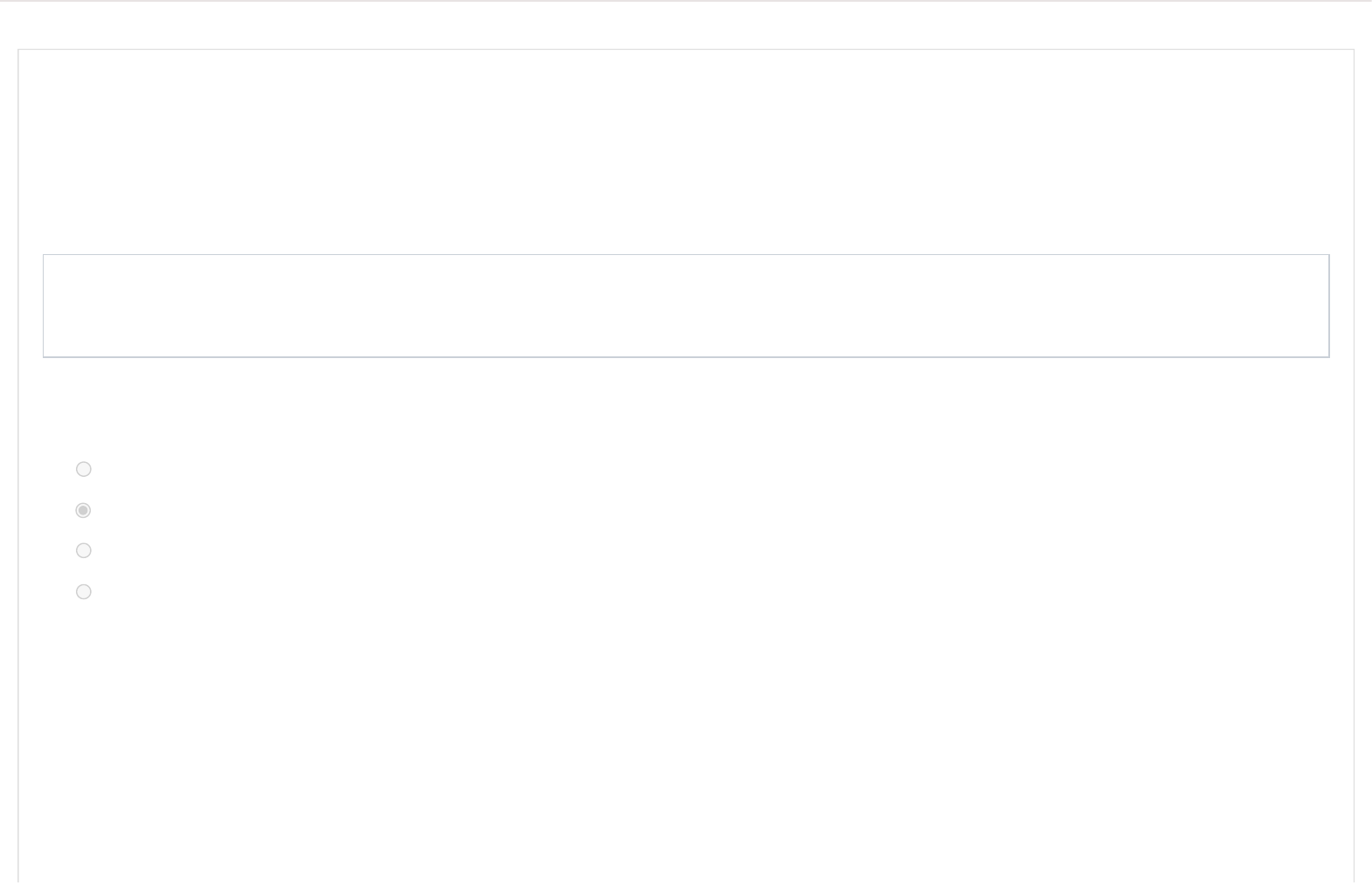Click the filled radio button
The width and height of the screenshot is (1372, 883).
pos(84,510)
